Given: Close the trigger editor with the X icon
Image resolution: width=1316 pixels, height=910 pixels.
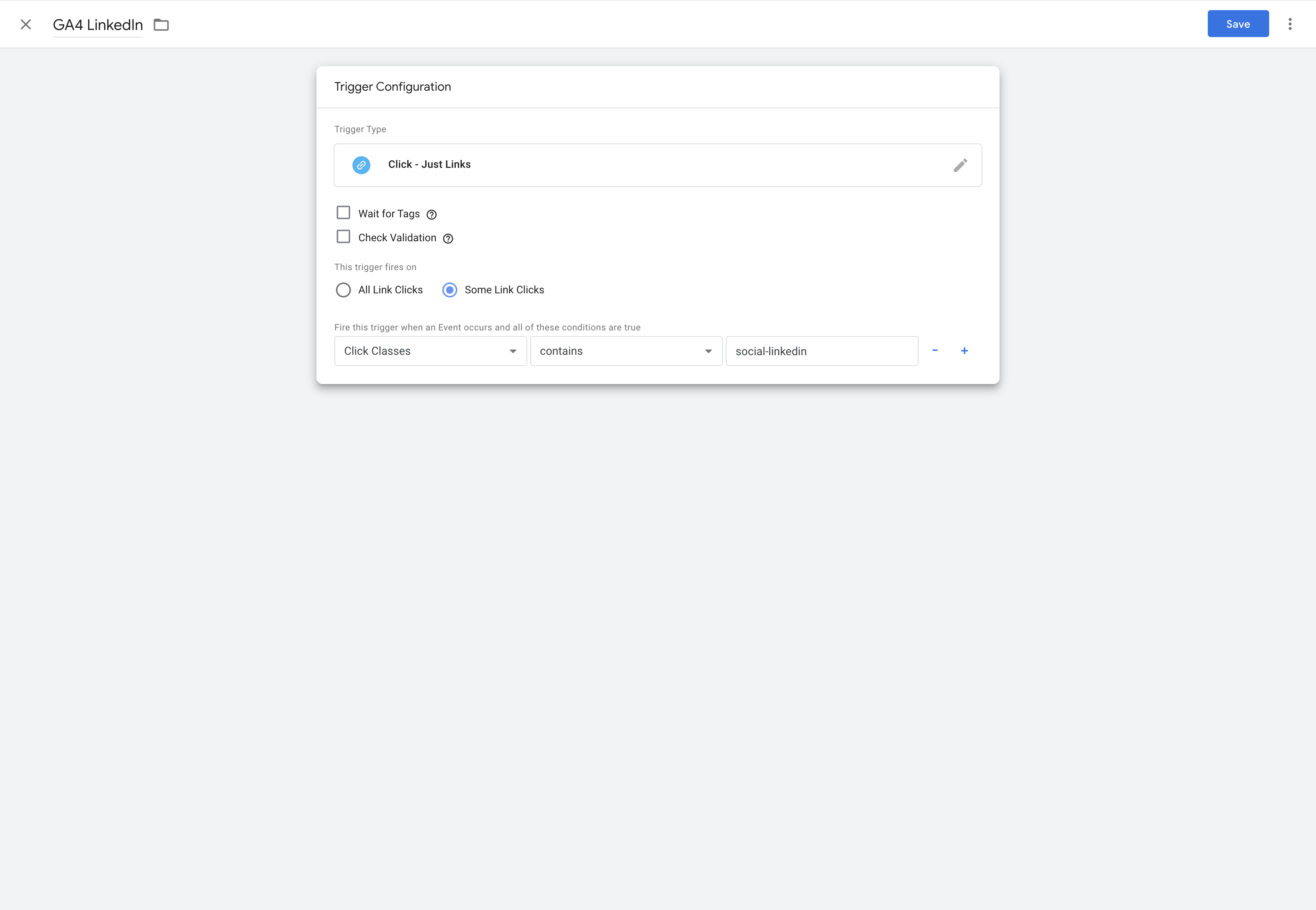Looking at the screenshot, I should pyautogui.click(x=25, y=24).
